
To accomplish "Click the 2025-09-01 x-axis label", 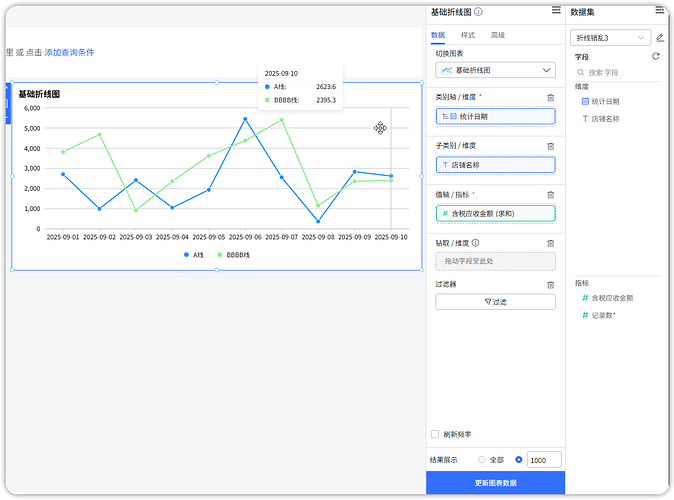I will click(x=63, y=237).
